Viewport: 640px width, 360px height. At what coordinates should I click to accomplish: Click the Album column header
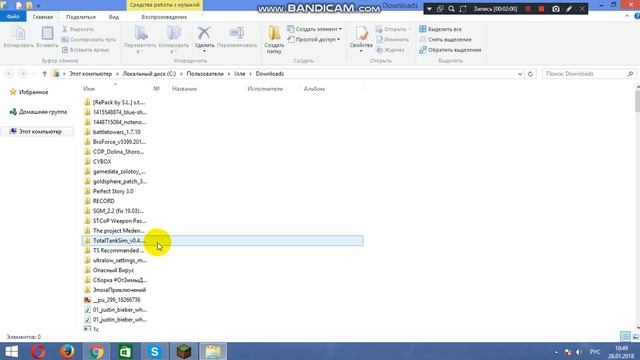point(314,89)
